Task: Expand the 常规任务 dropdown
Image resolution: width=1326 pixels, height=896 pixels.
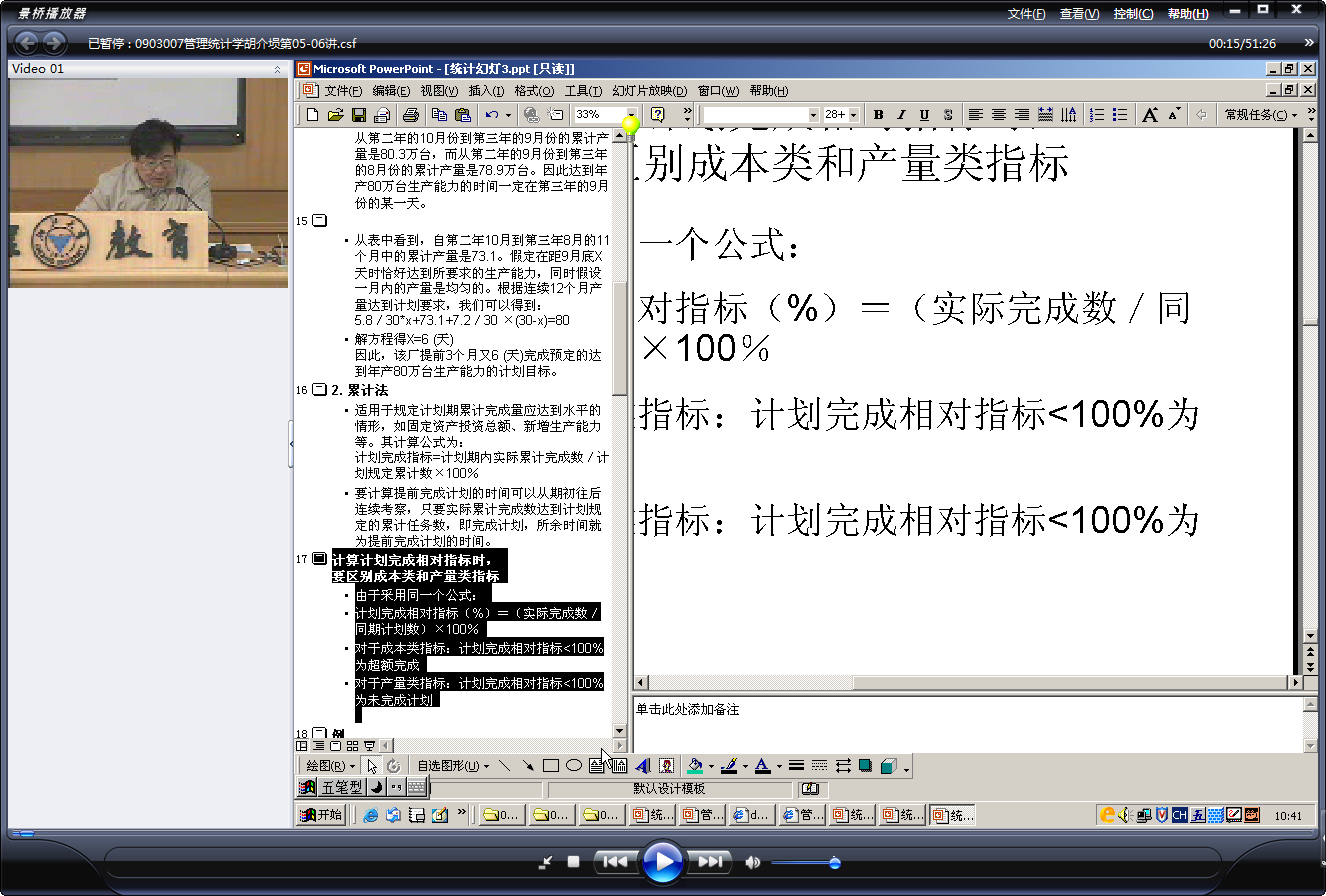Action: coord(1261,115)
